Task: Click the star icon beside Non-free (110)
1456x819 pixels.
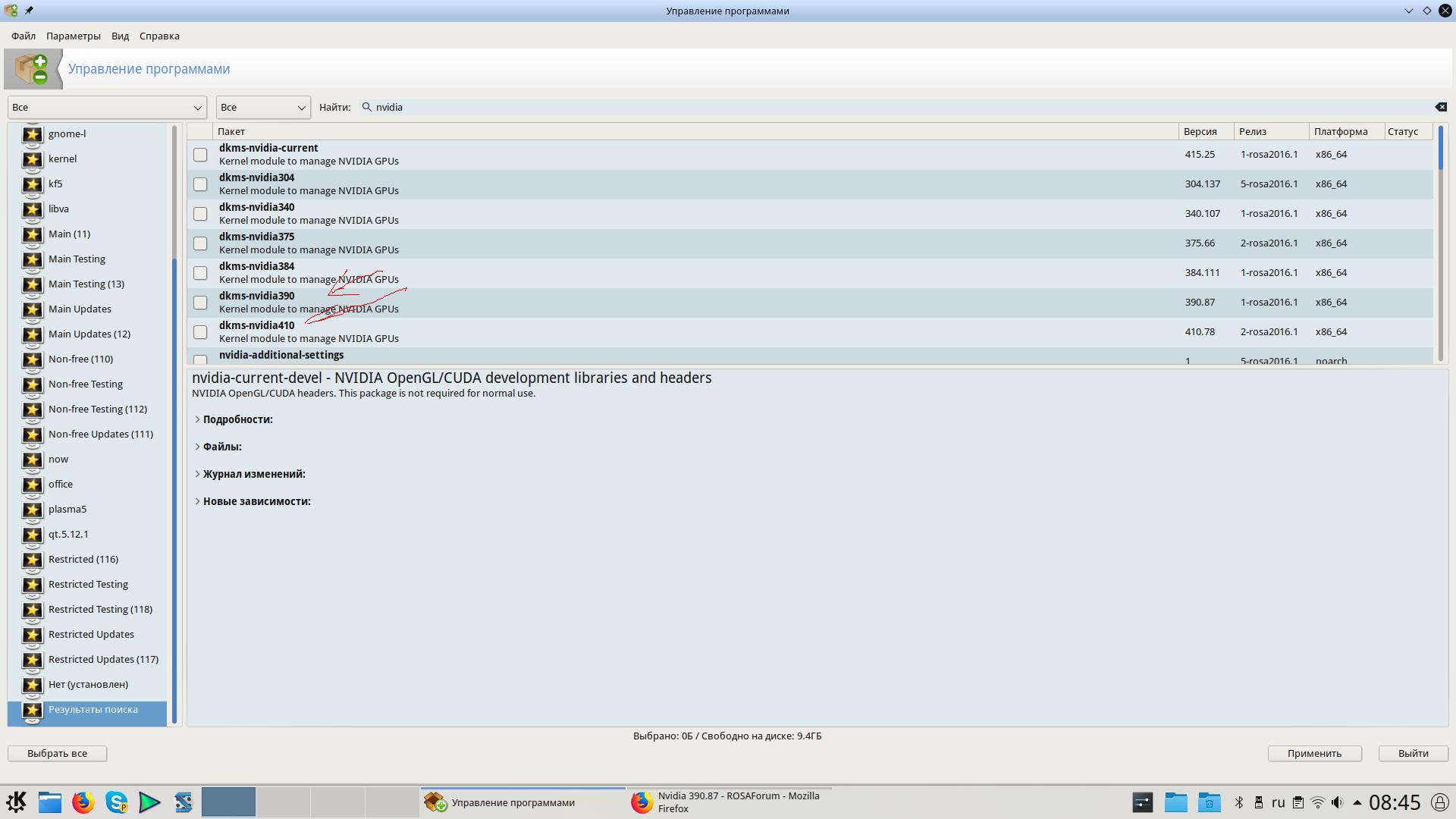Action: coord(33,359)
